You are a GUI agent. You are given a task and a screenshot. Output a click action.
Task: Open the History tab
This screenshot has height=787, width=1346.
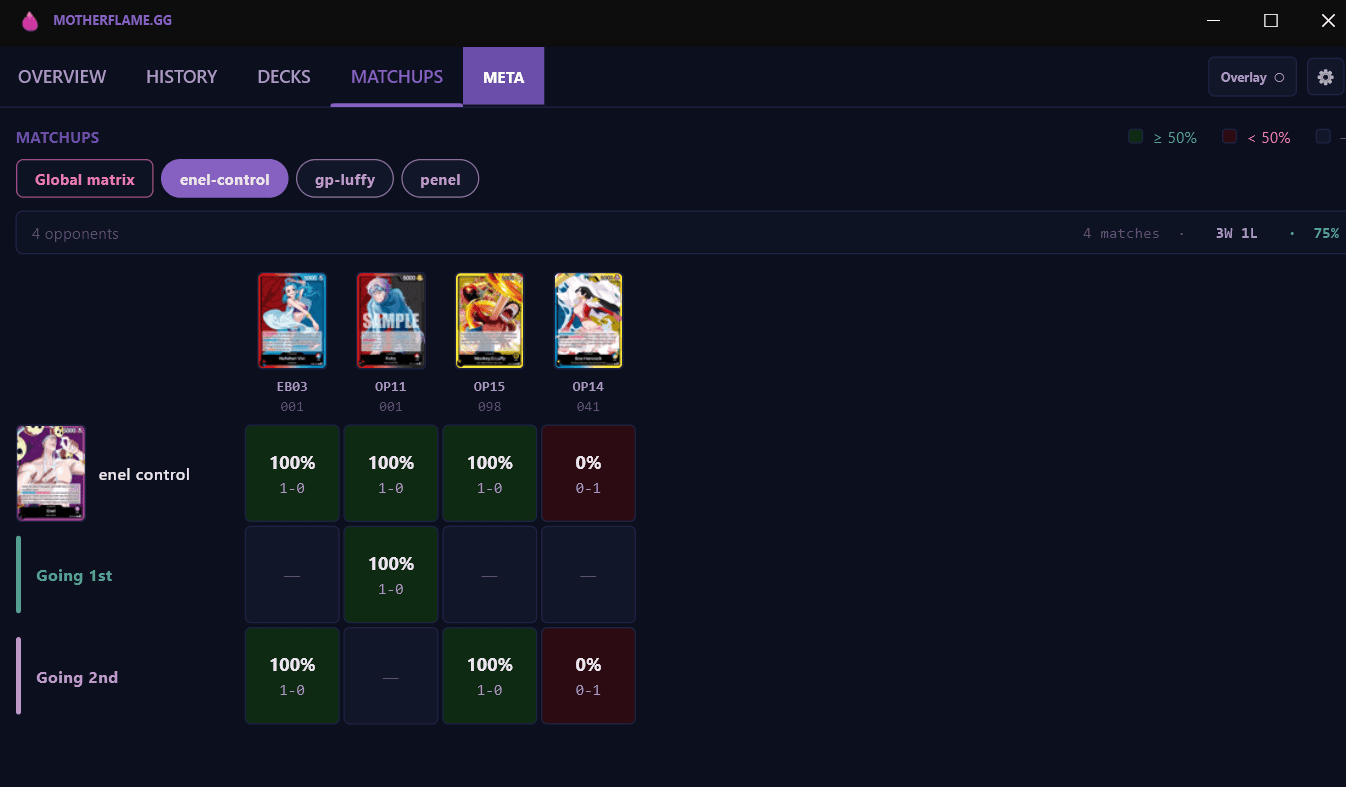(181, 77)
